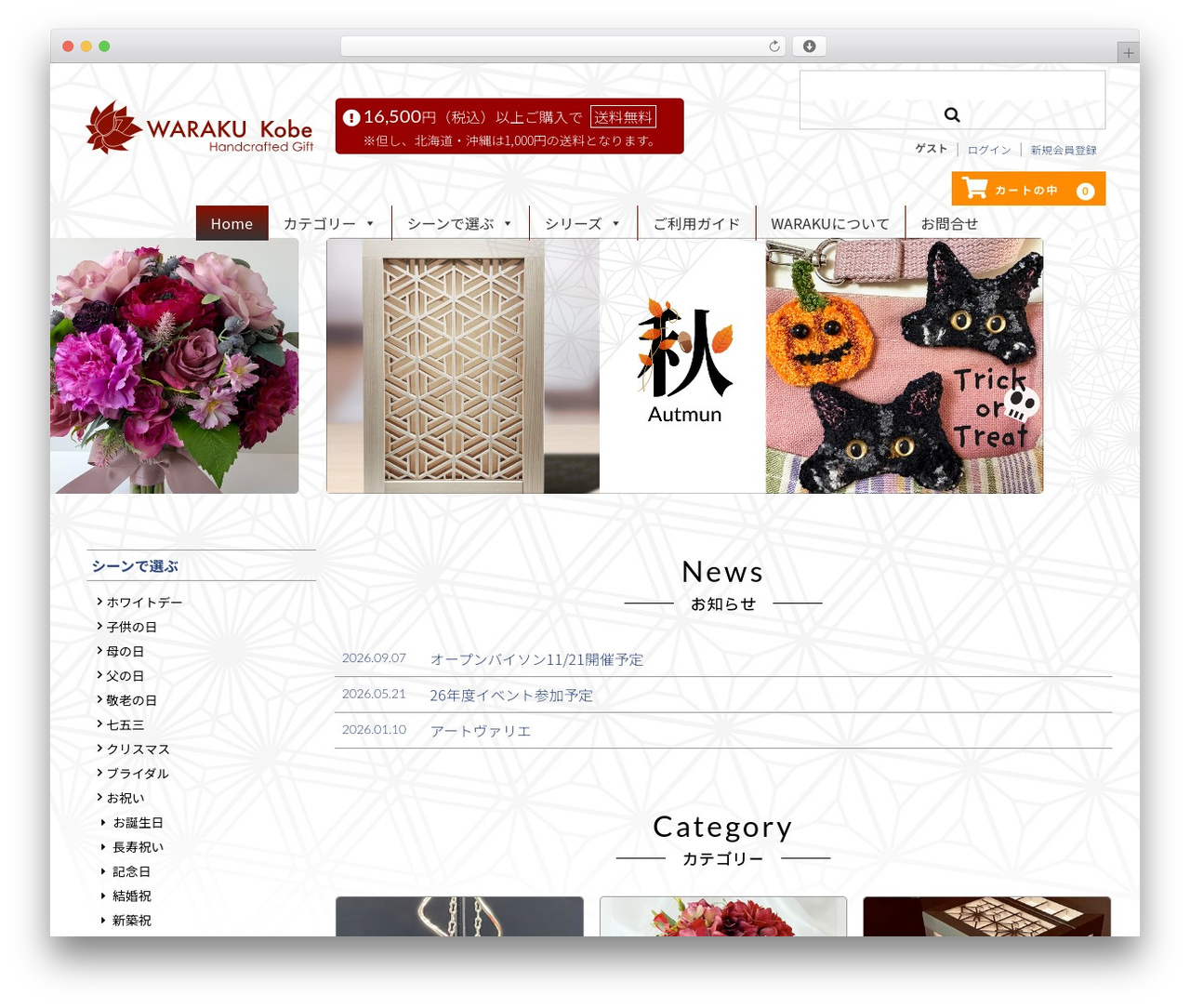Open news オープンバイソン11/21開催予定

[536, 659]
